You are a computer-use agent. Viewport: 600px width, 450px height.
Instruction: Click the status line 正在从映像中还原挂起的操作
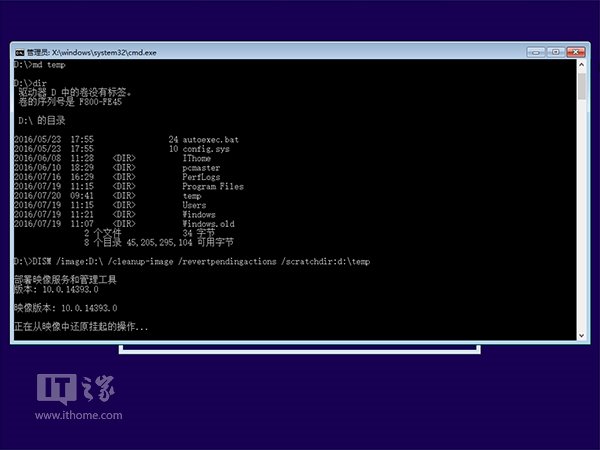click(81, 326)
